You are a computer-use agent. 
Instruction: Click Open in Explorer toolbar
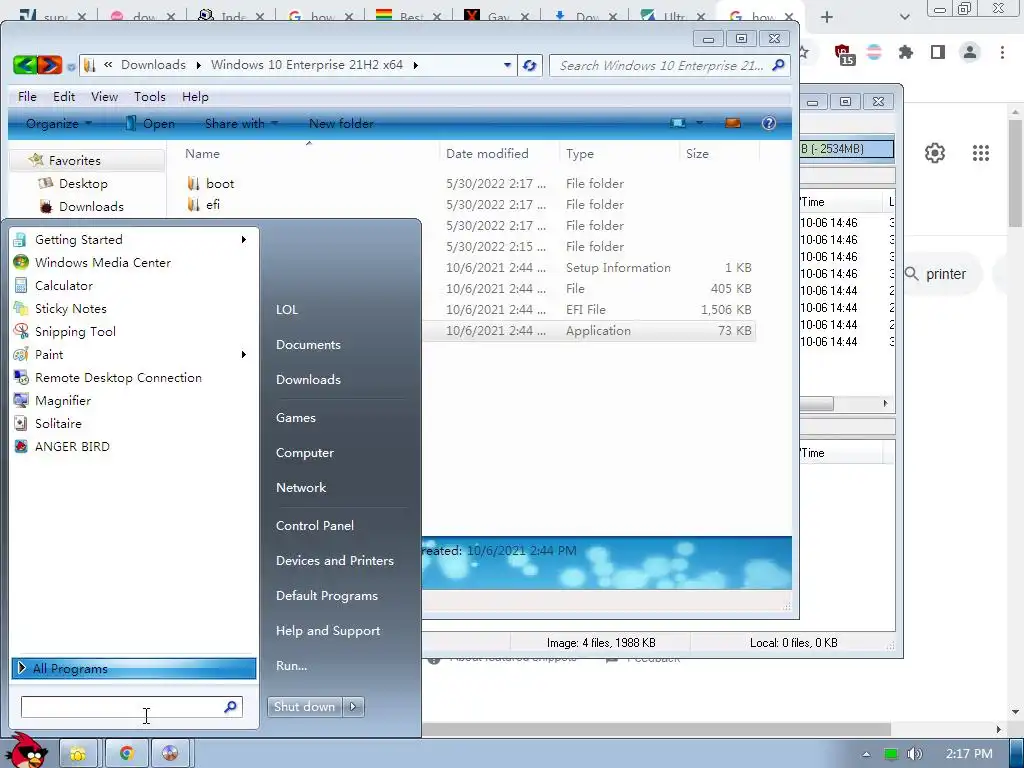[x=150, y=123]
